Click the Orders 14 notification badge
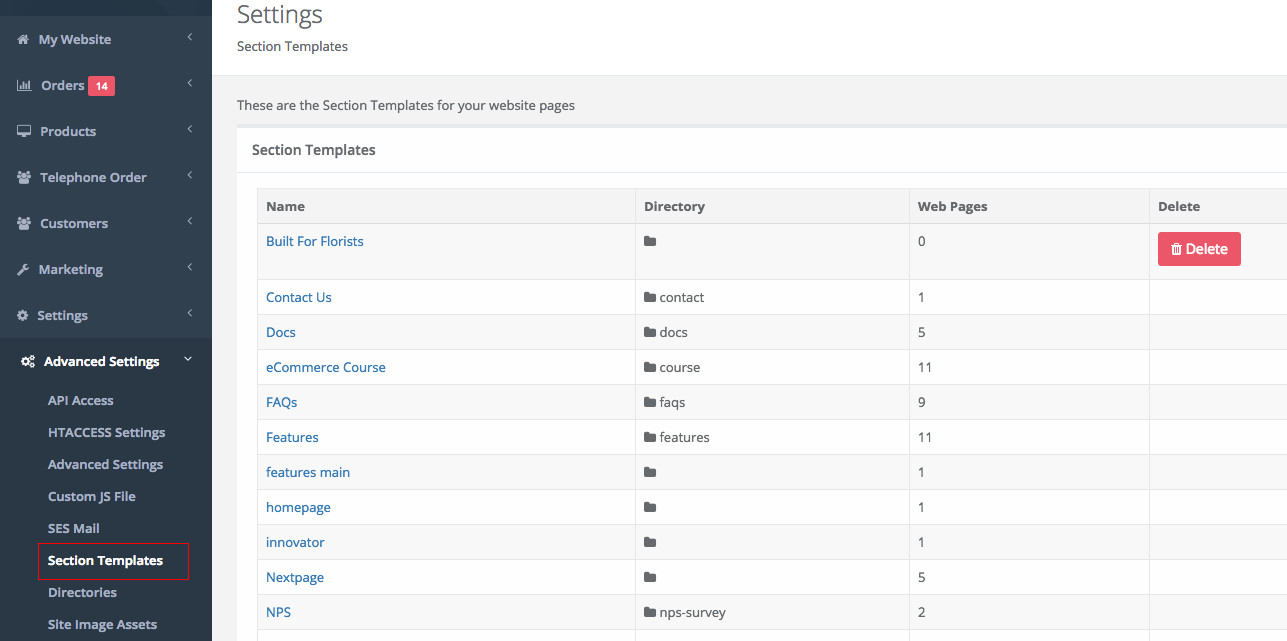 coord(101,86)
